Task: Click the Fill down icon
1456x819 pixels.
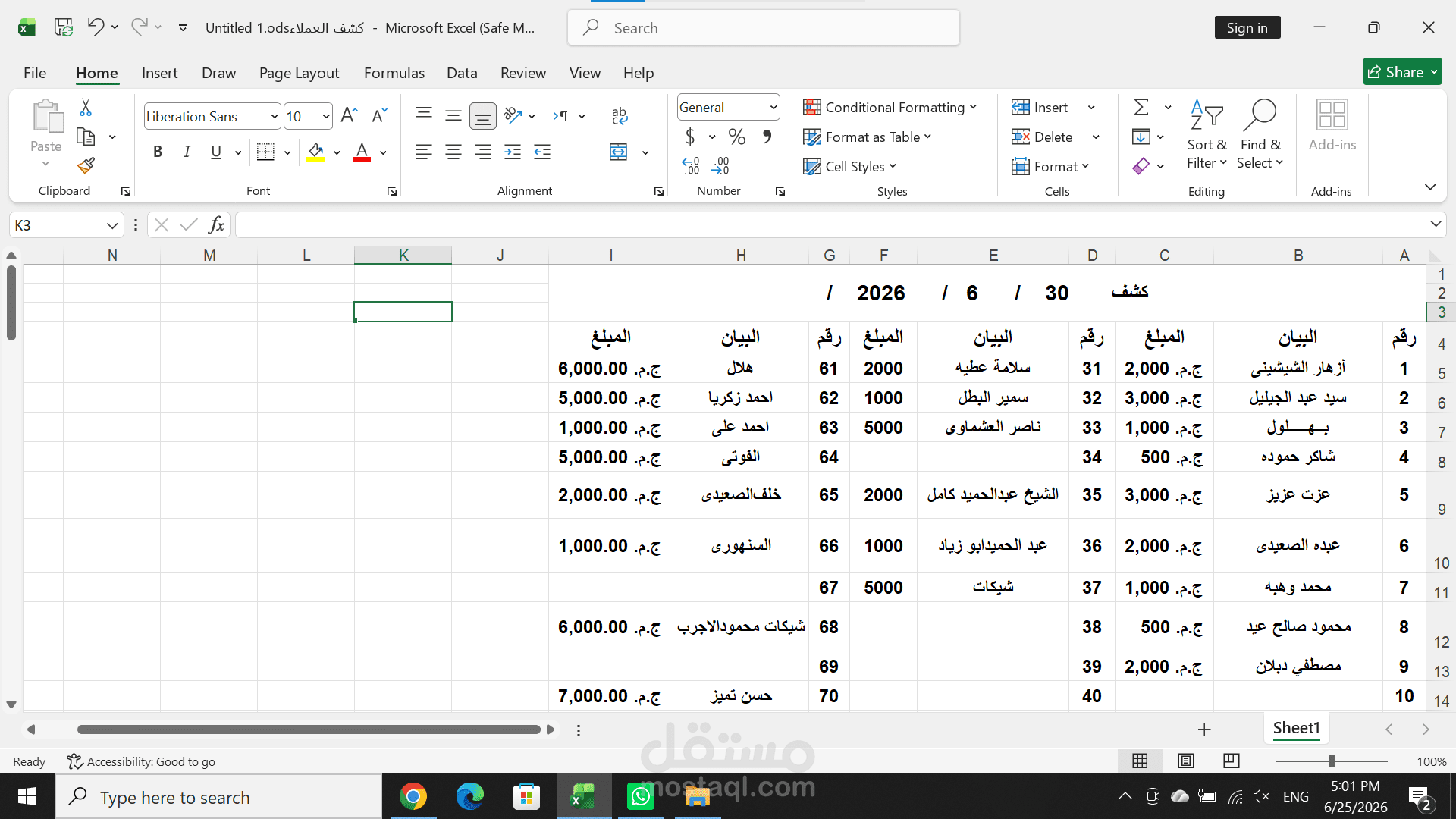Action: 1141,136
